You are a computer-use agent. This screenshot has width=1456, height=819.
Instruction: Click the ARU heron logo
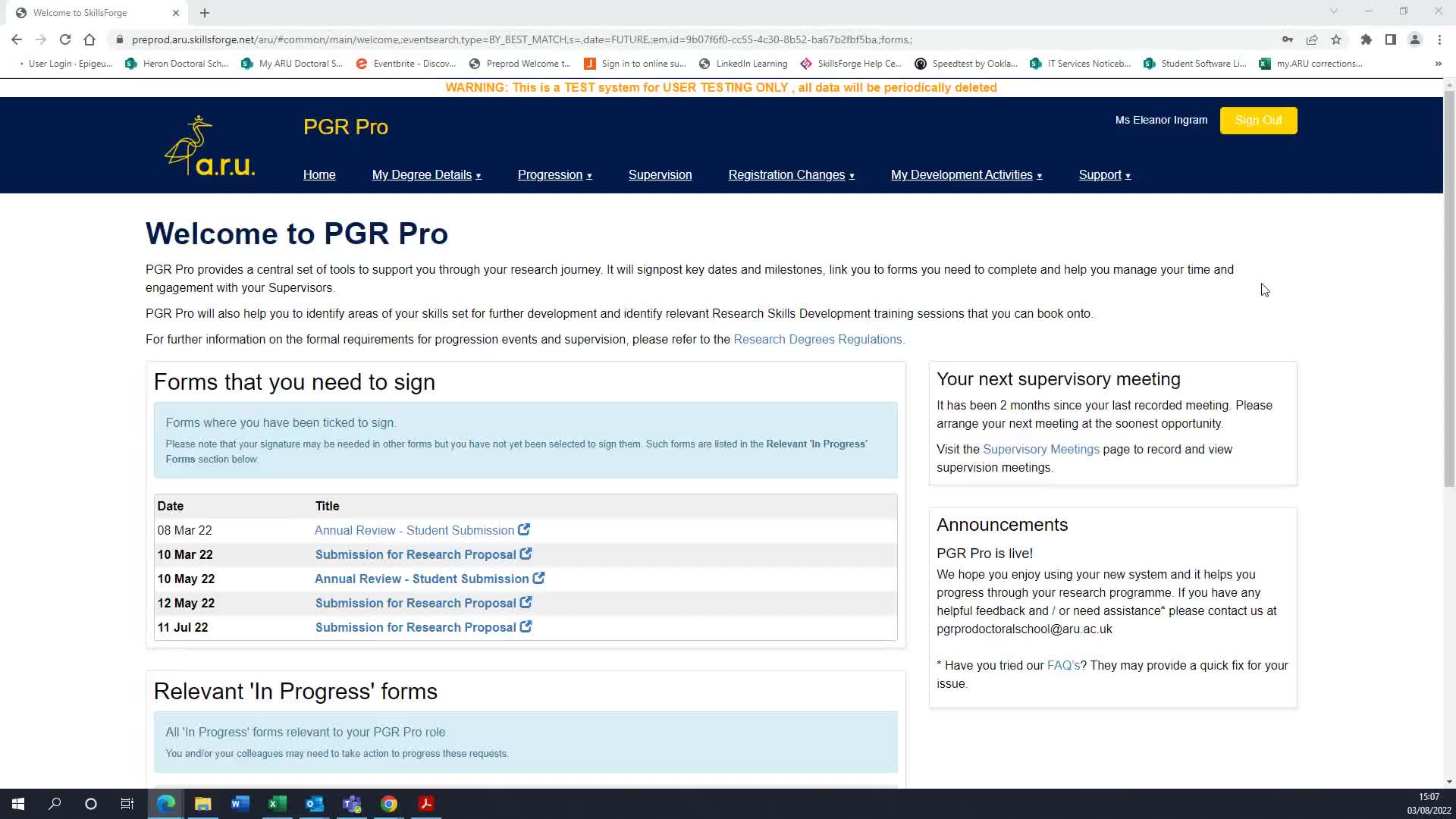(210, 146)
